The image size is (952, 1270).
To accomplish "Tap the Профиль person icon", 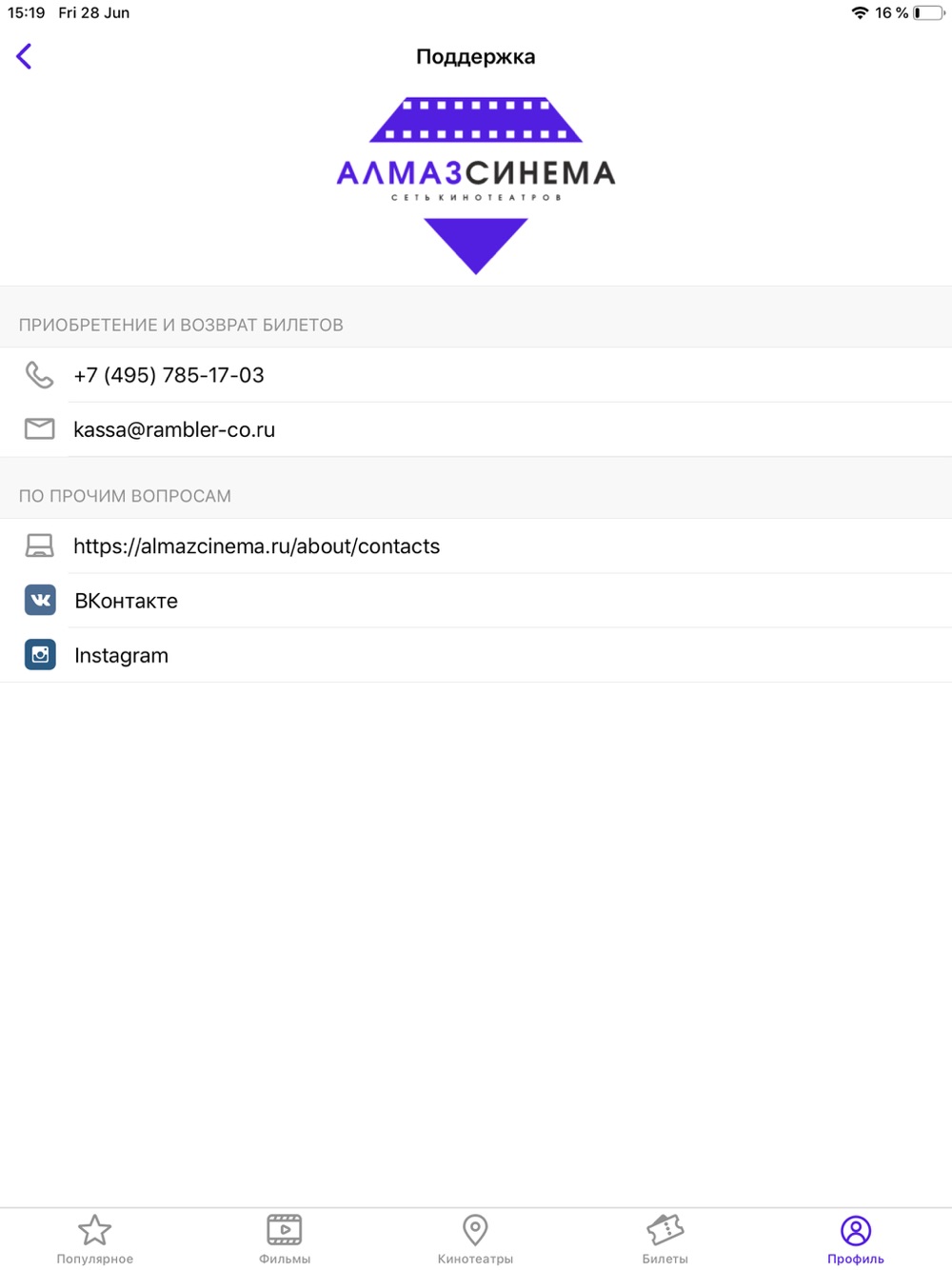I will 856,1230.
